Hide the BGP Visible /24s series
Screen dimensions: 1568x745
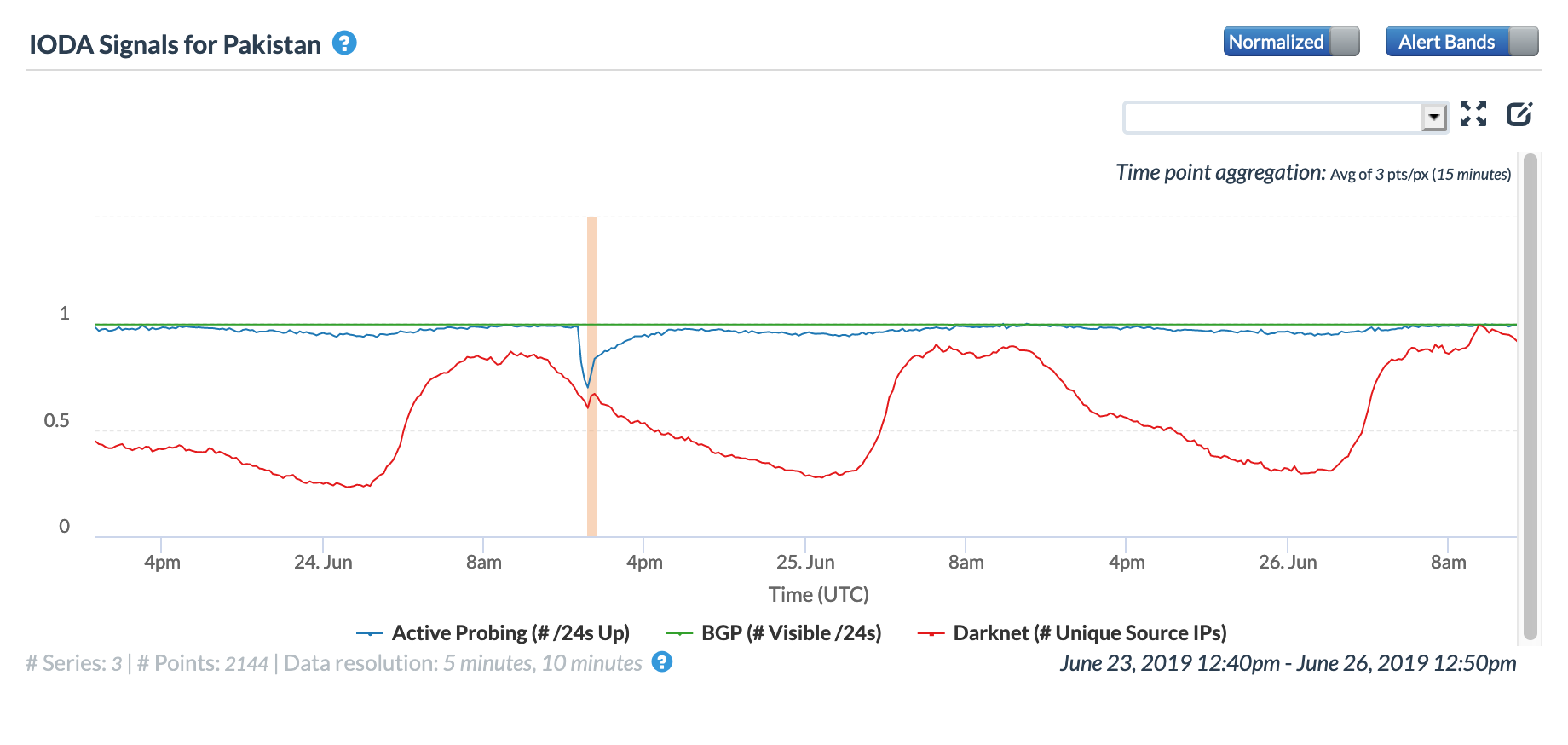791,633
